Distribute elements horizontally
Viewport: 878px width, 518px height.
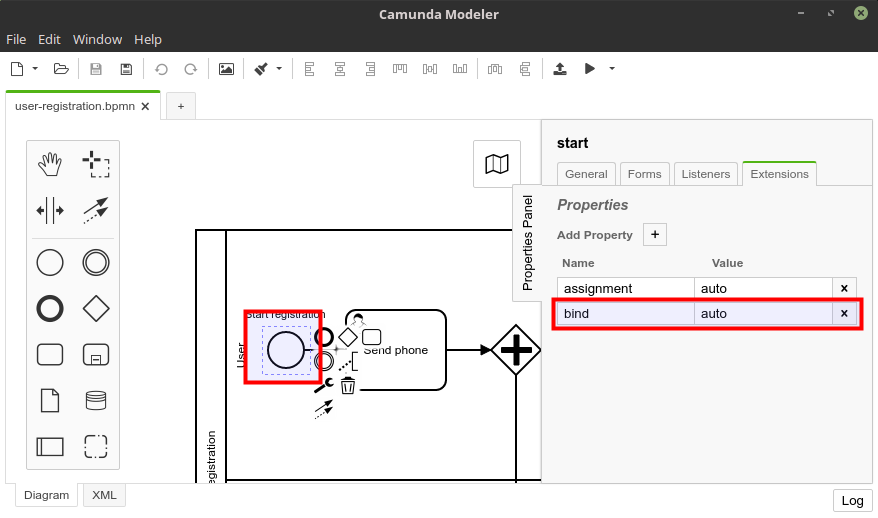[495, 69]
